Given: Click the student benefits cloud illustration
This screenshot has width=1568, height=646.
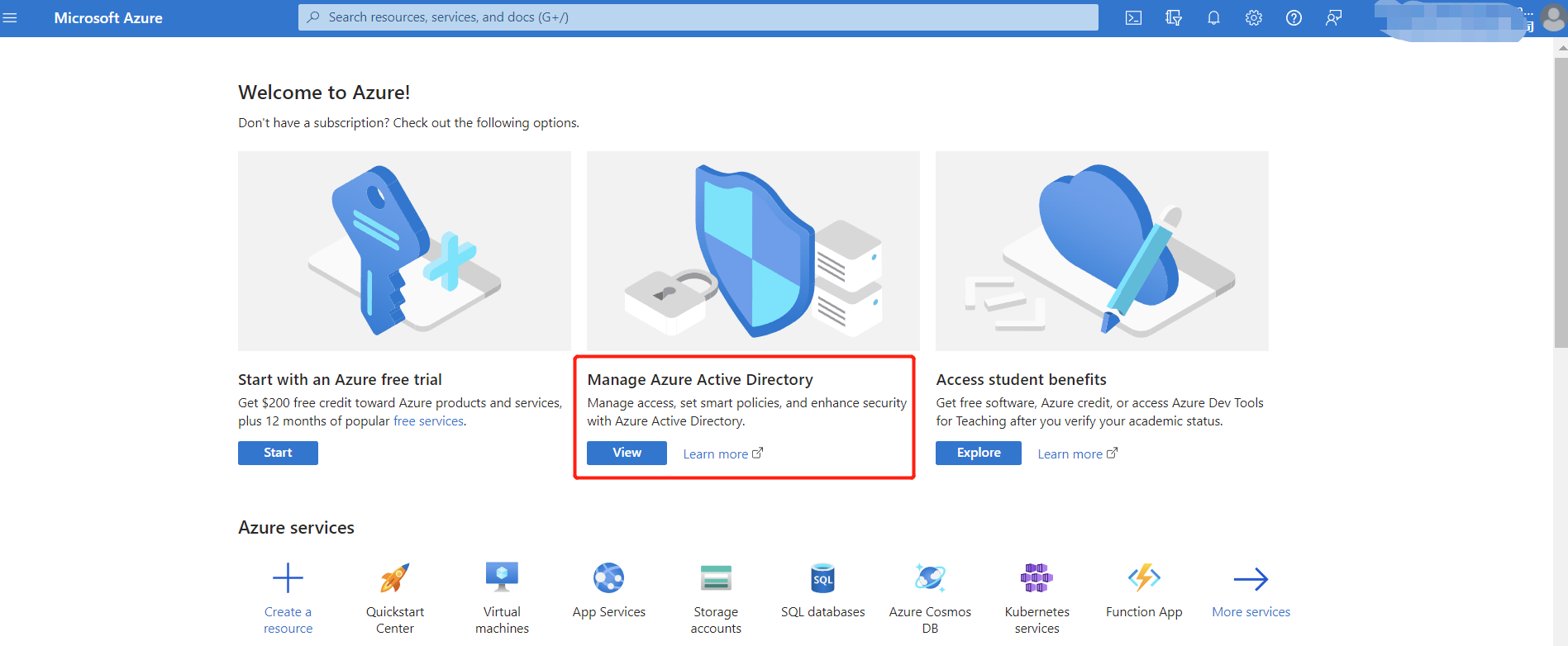Looking at the screenshot, I should click(x=1102, y=251).
